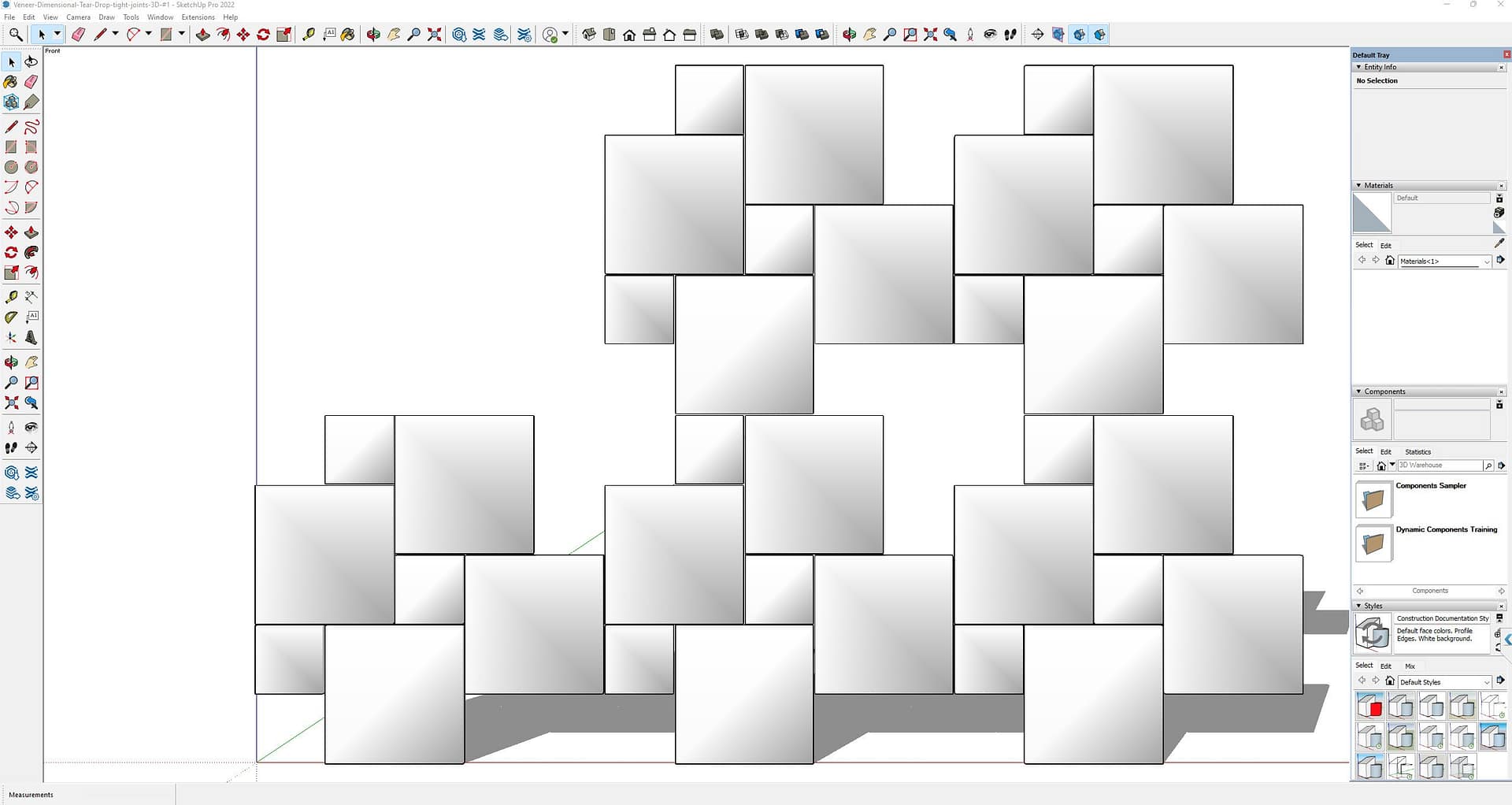The image size is (1512, 805).
Task: Activate the Orbit tool in the left toolbar
Action: point(11,362)
